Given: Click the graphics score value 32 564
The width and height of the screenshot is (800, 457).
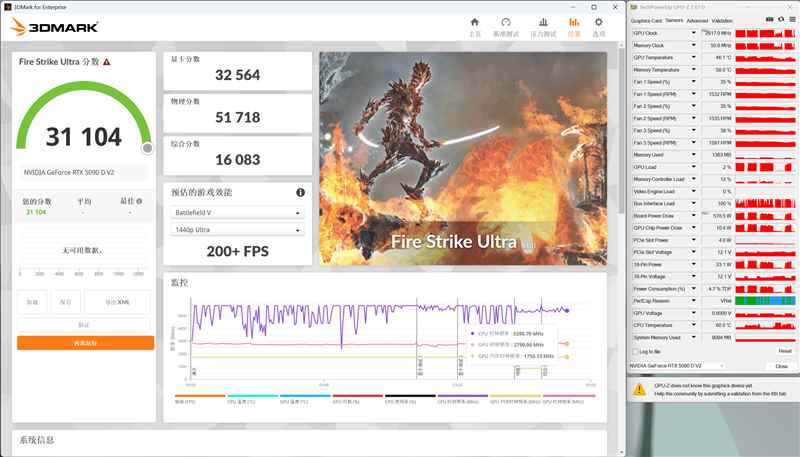Looking at the screenshot, I should tap(237, 75).
